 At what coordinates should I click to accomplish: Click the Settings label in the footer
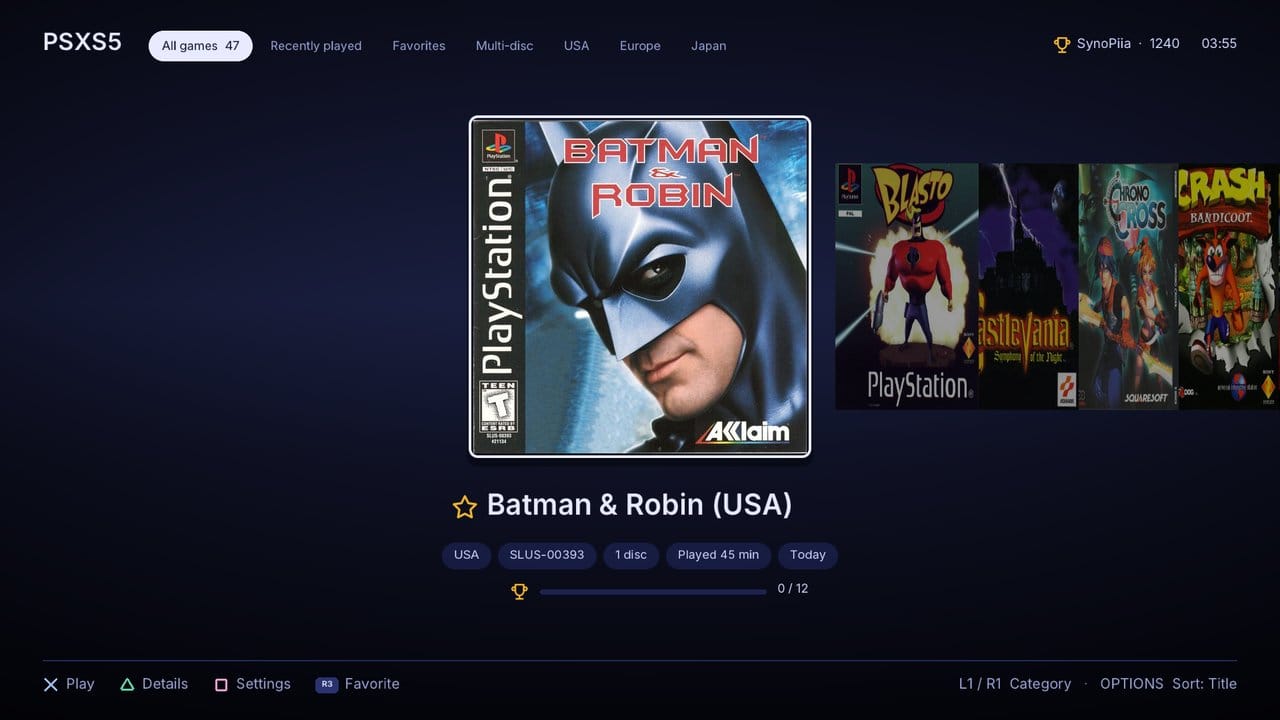(263, 684)
